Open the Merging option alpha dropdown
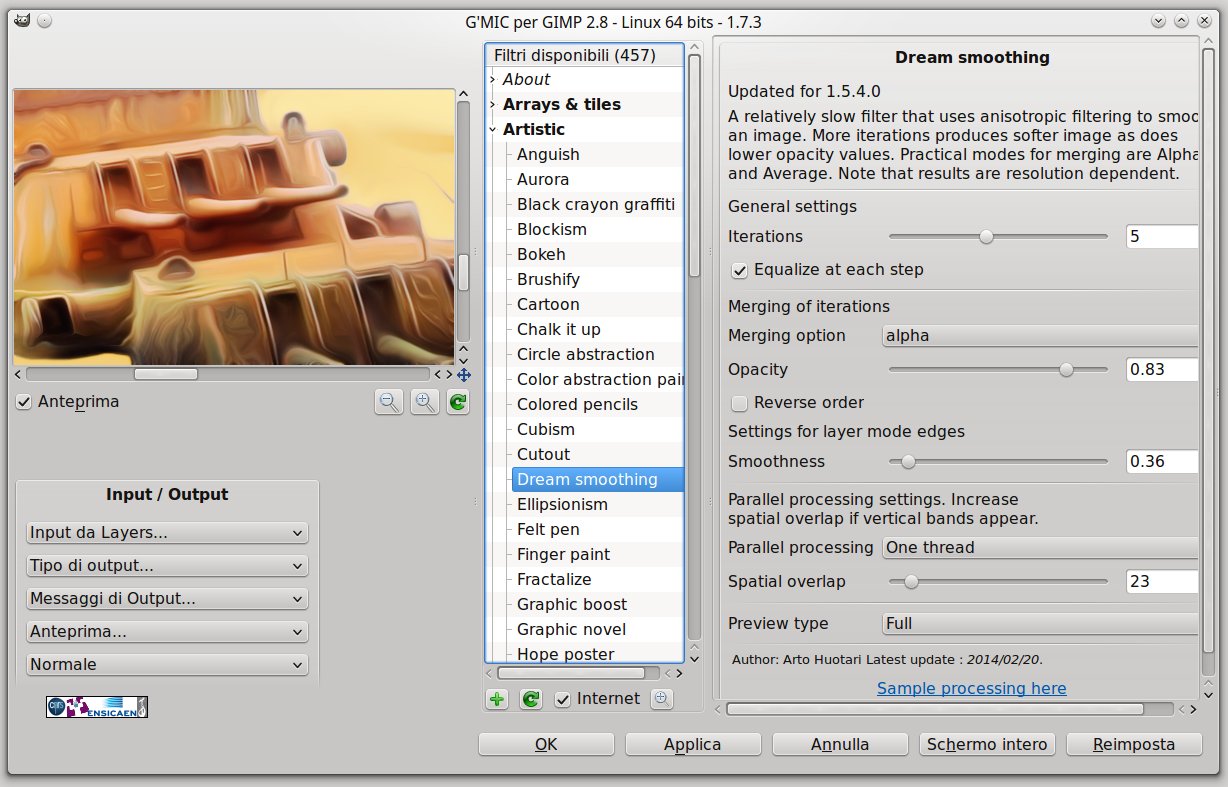The width and height of the screenshot is (1228, 787). pyautogui.click(x=1040, y=336)
